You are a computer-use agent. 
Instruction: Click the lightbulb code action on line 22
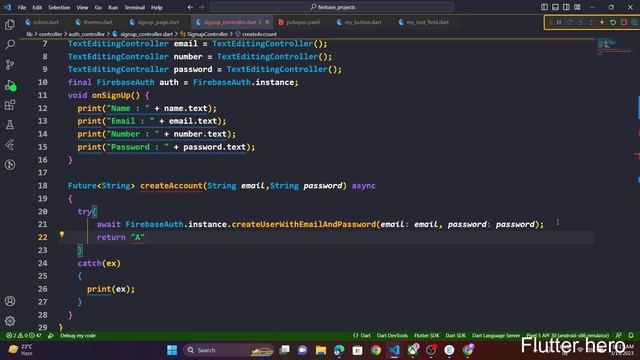point(62,234)
